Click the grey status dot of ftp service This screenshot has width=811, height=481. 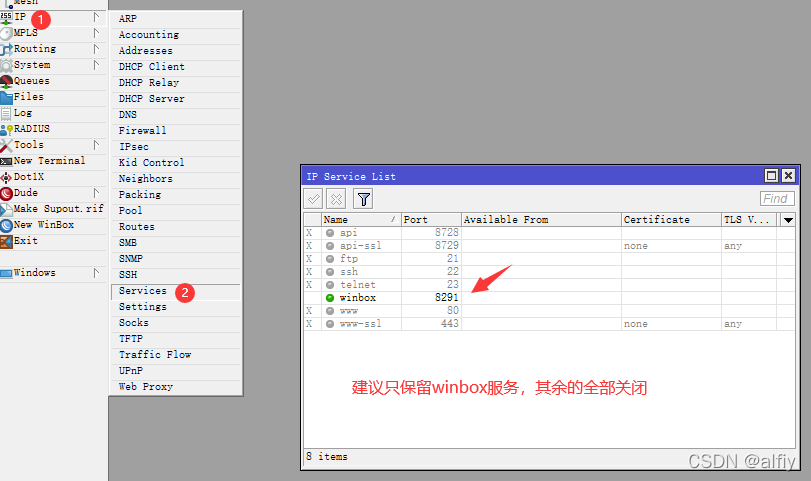click(x=330, y=259)
